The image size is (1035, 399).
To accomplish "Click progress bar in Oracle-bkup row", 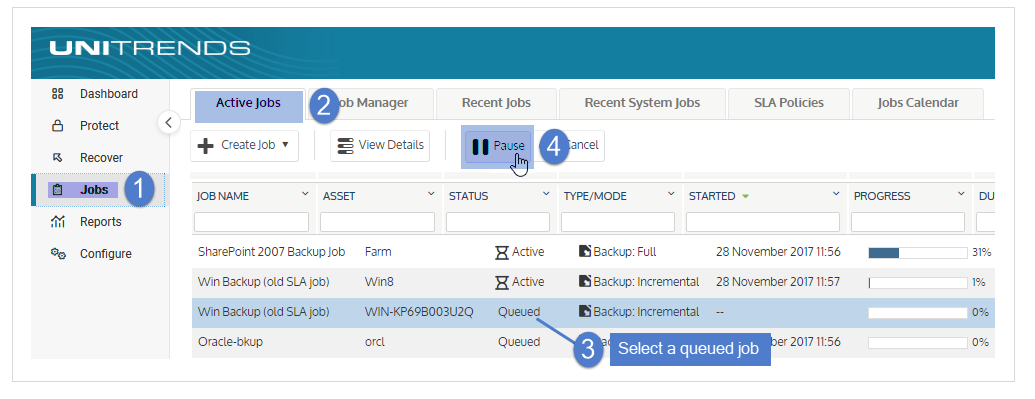I will point(918,343).
